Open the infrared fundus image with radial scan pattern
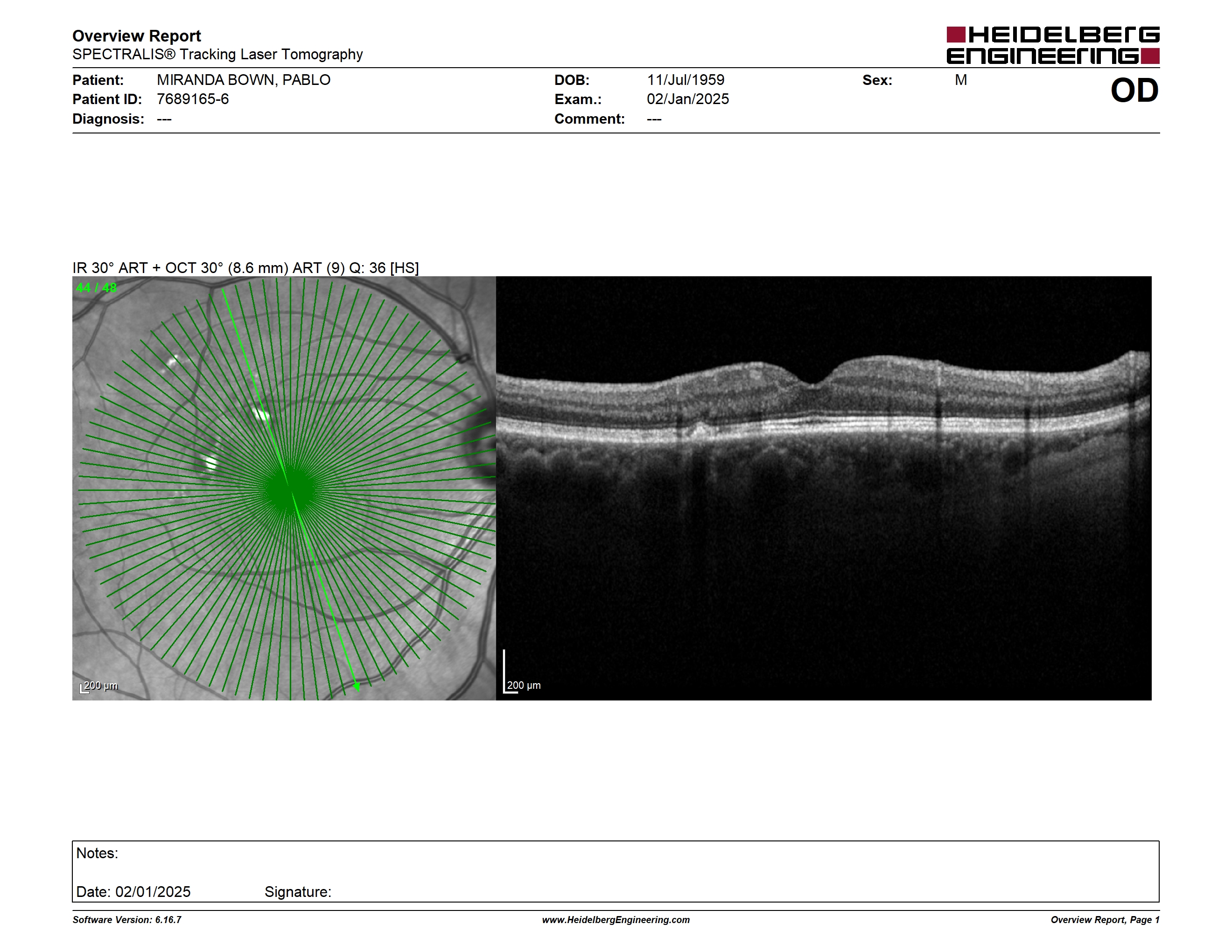The height and width of the screenshot is (952, 1232). click(x=284, y=489)
